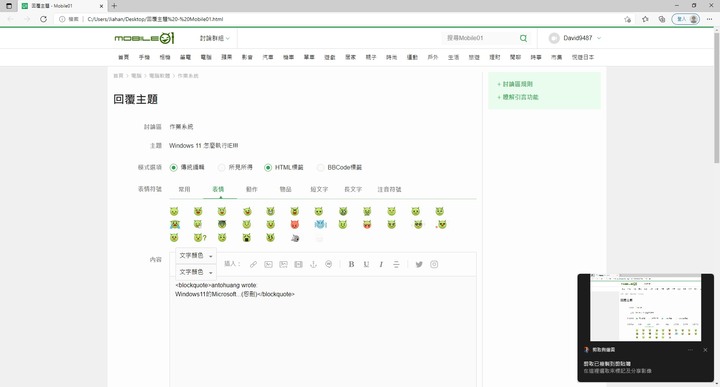
Task: Switch to the 動作 emoticon tab
Action: tap(252, 189)
